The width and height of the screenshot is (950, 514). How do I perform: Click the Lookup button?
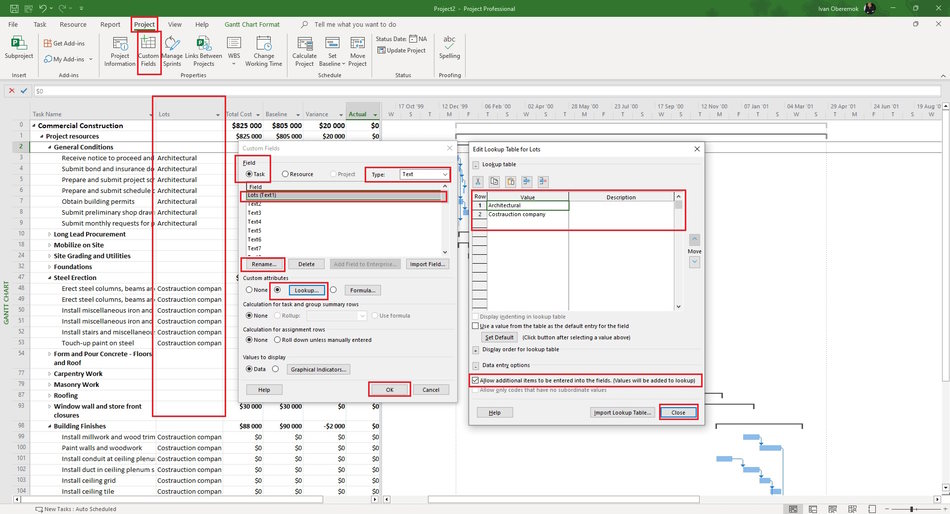(x=307, y=290)
